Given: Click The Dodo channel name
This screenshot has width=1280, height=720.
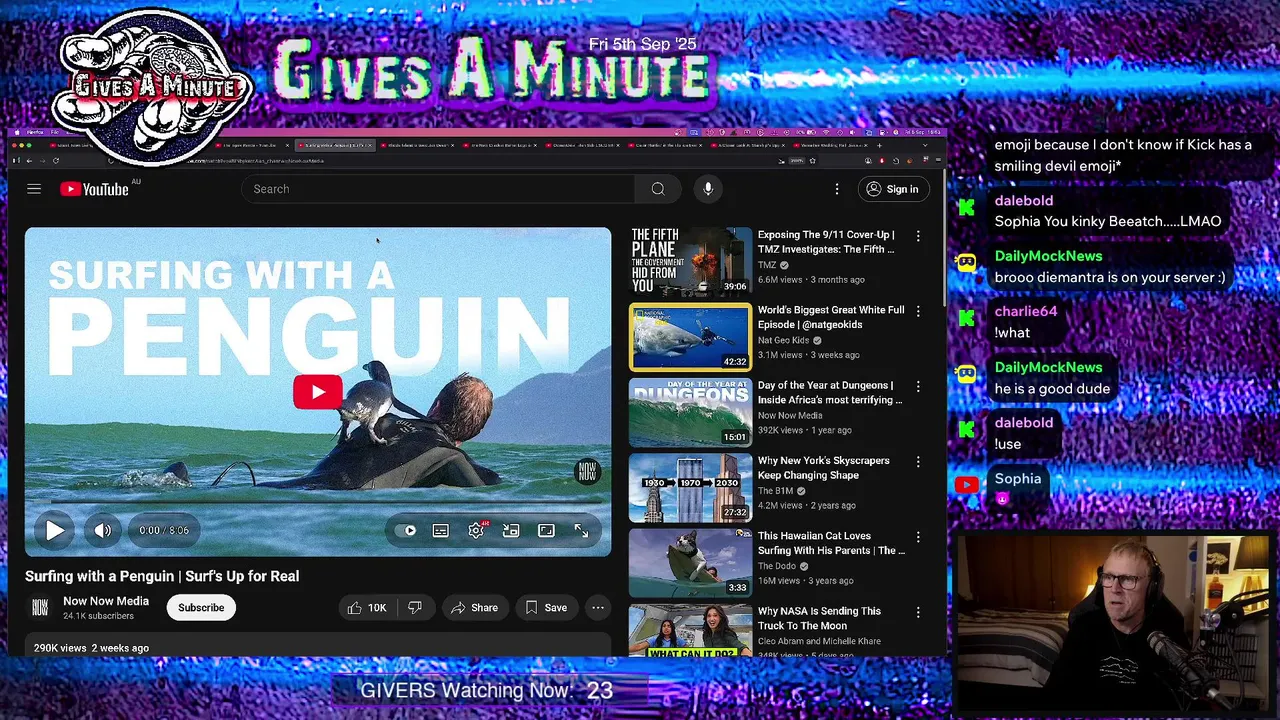Looking at the screenshot, I should pyautogui.click(x=779, y=566).
